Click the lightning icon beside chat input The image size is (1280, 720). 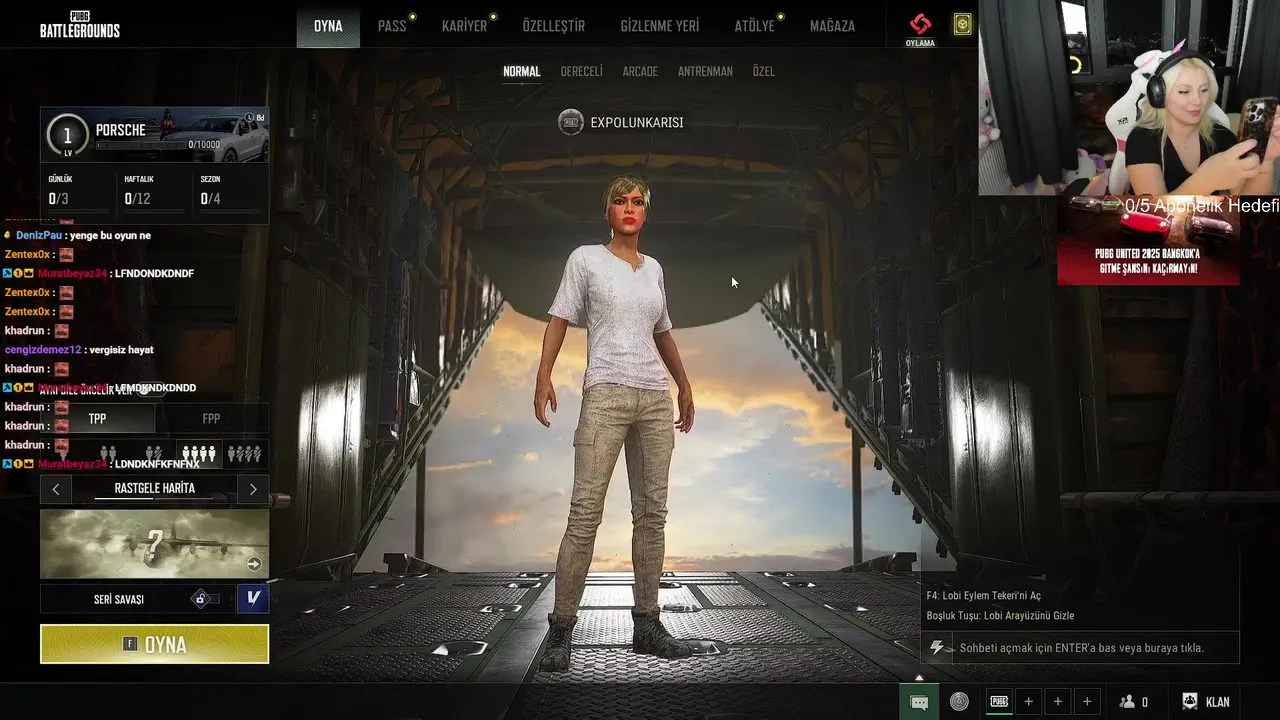(937, 648)
